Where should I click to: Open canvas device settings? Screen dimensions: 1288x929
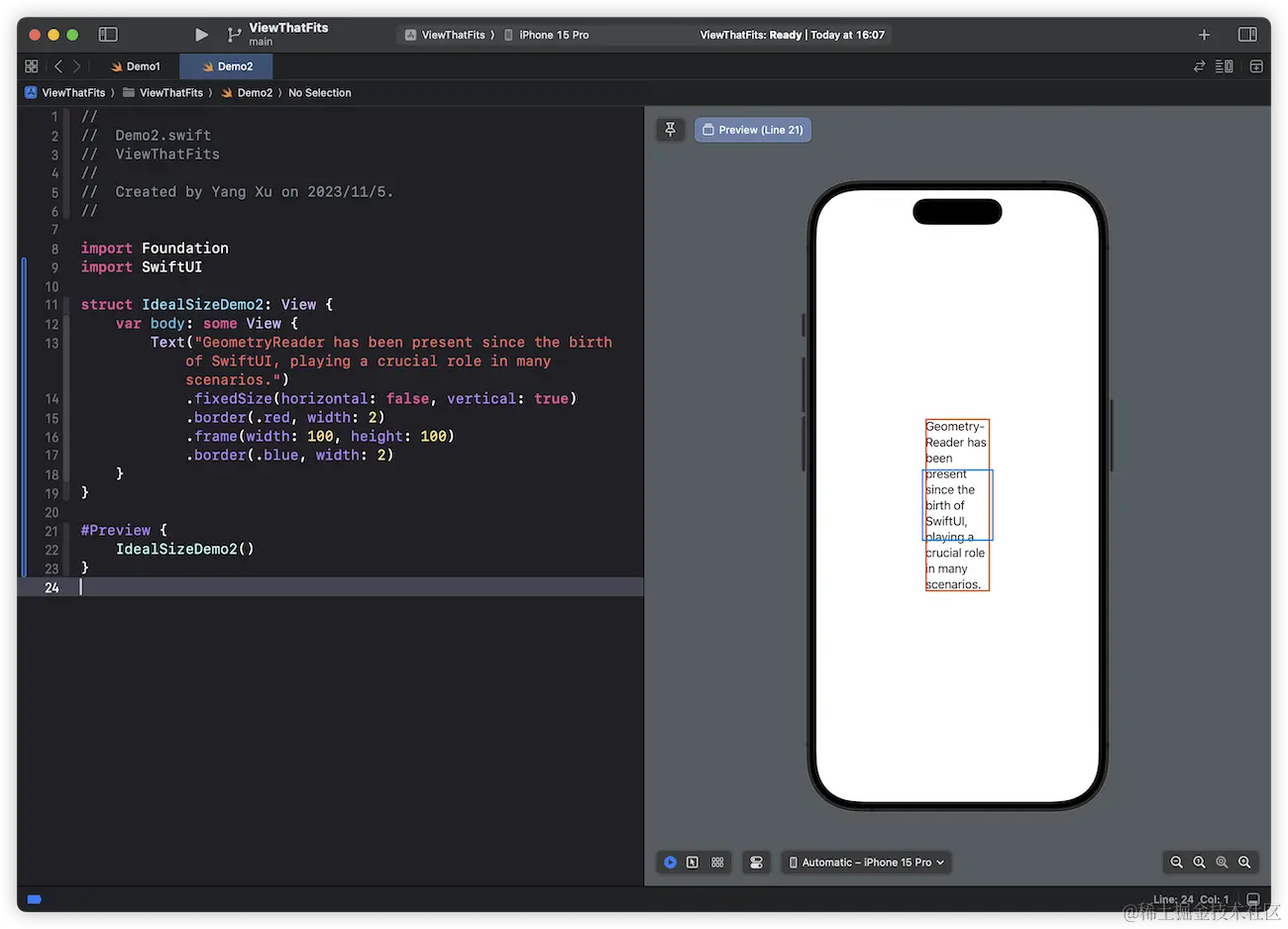click(x=757, y=863)
